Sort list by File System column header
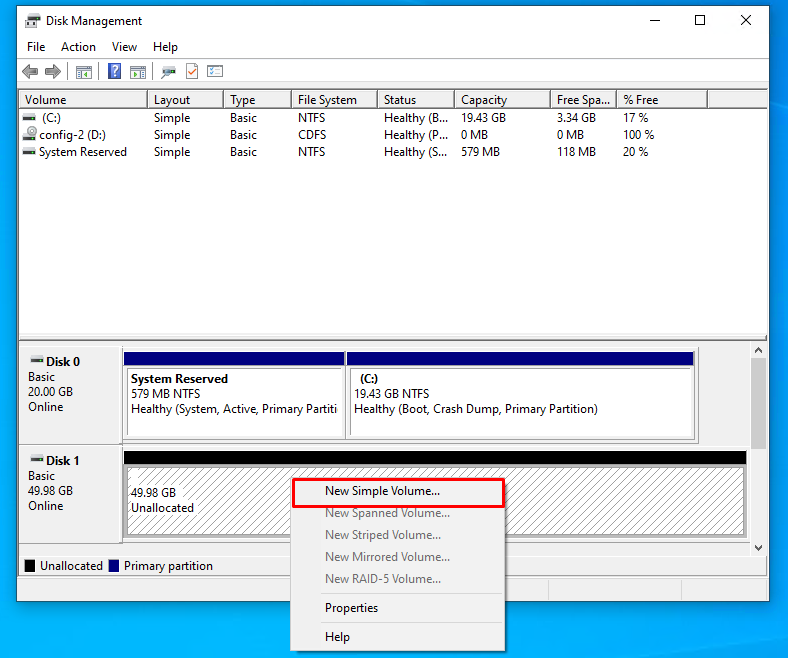The height and width of the screenshot is (658, 788). 326,100
